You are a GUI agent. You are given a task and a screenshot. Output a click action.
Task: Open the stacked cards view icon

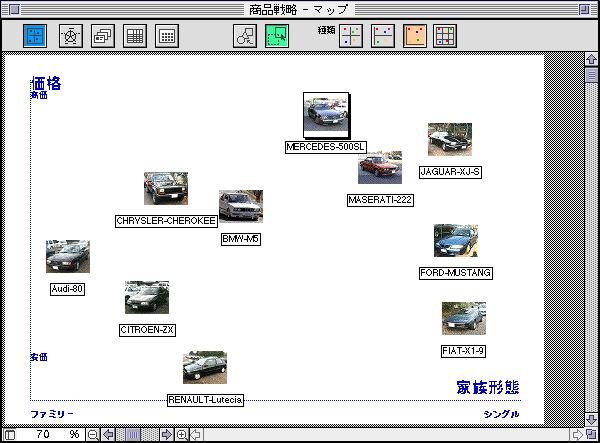click(103, 36)
